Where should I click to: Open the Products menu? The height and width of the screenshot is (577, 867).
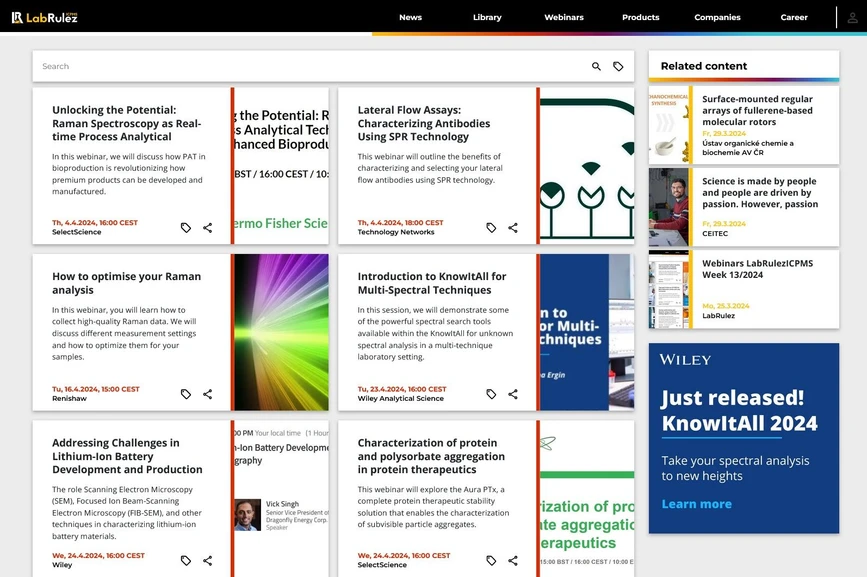pyautogui.click(x=640, y=17)
